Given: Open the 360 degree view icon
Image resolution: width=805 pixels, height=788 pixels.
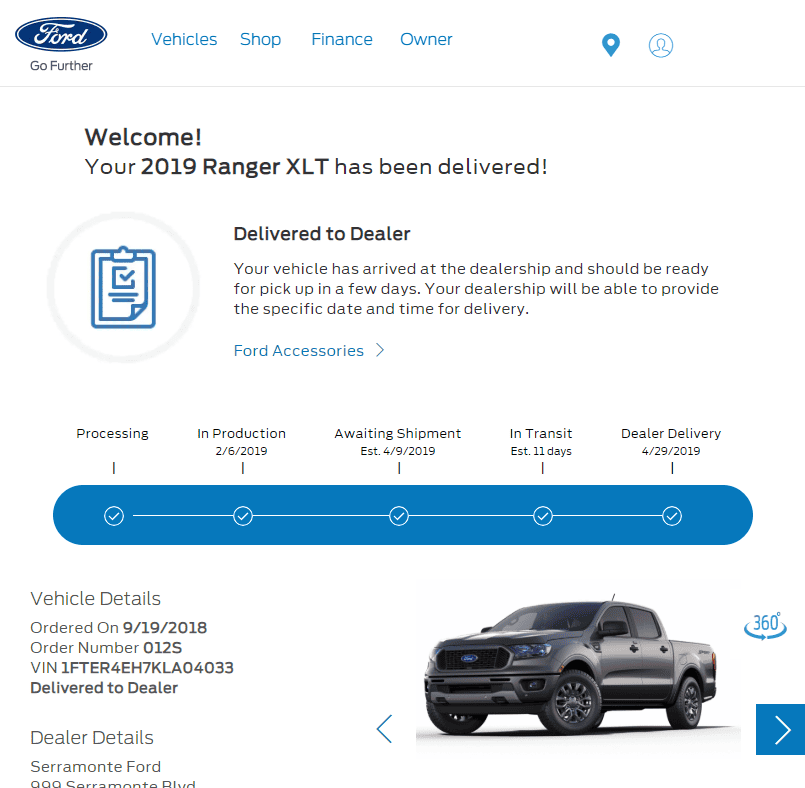Looking at the screenshot, I should [x=765, y=626].
